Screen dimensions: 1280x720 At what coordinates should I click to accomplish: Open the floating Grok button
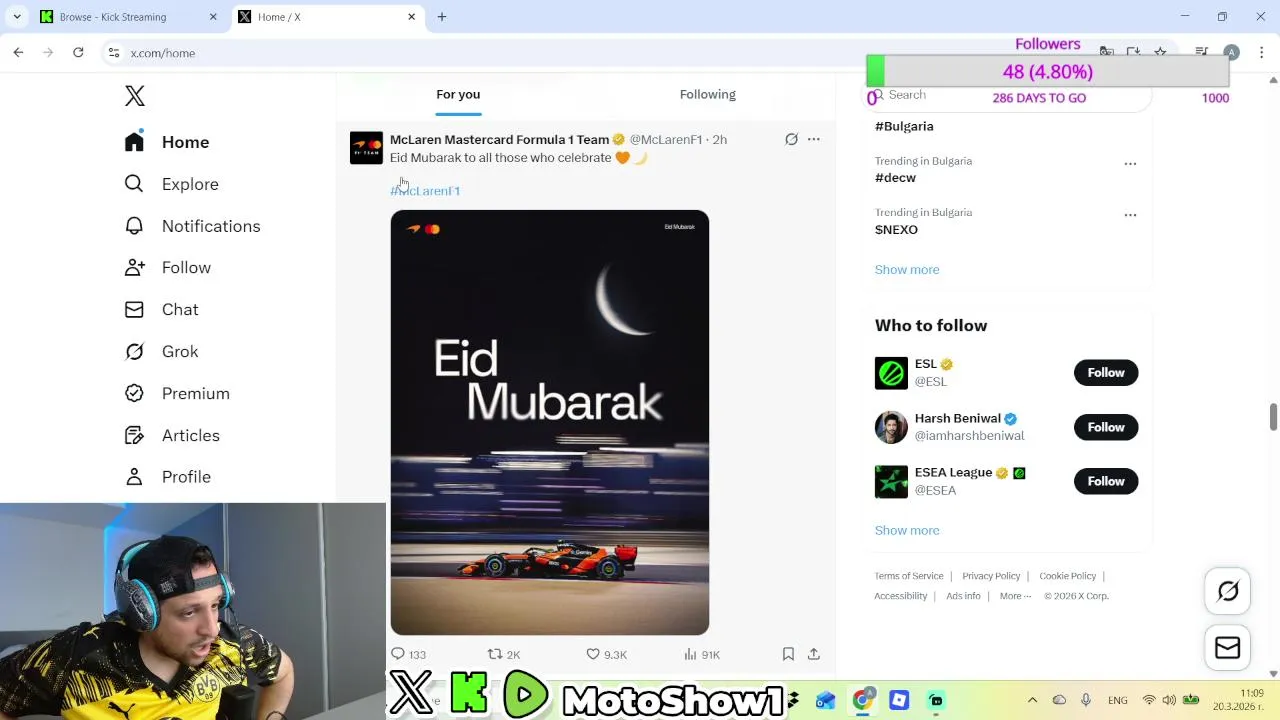tap(1228, 592)
